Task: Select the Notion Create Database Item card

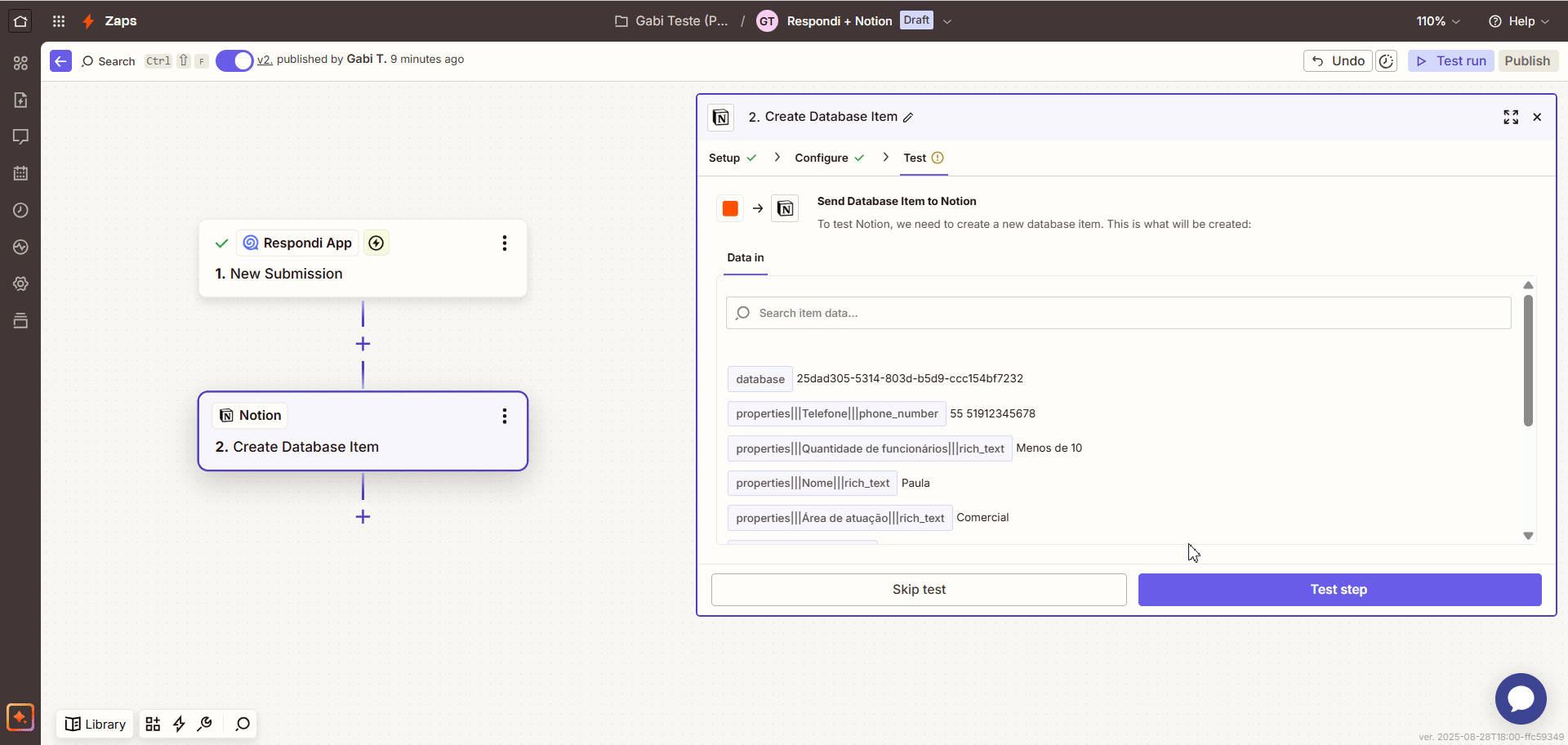Action: tap(363, 431)
